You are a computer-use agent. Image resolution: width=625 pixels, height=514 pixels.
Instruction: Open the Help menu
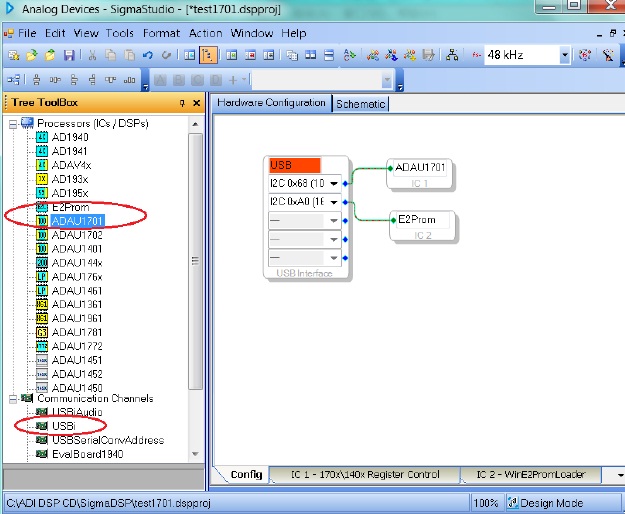click(x=294, y=33)
